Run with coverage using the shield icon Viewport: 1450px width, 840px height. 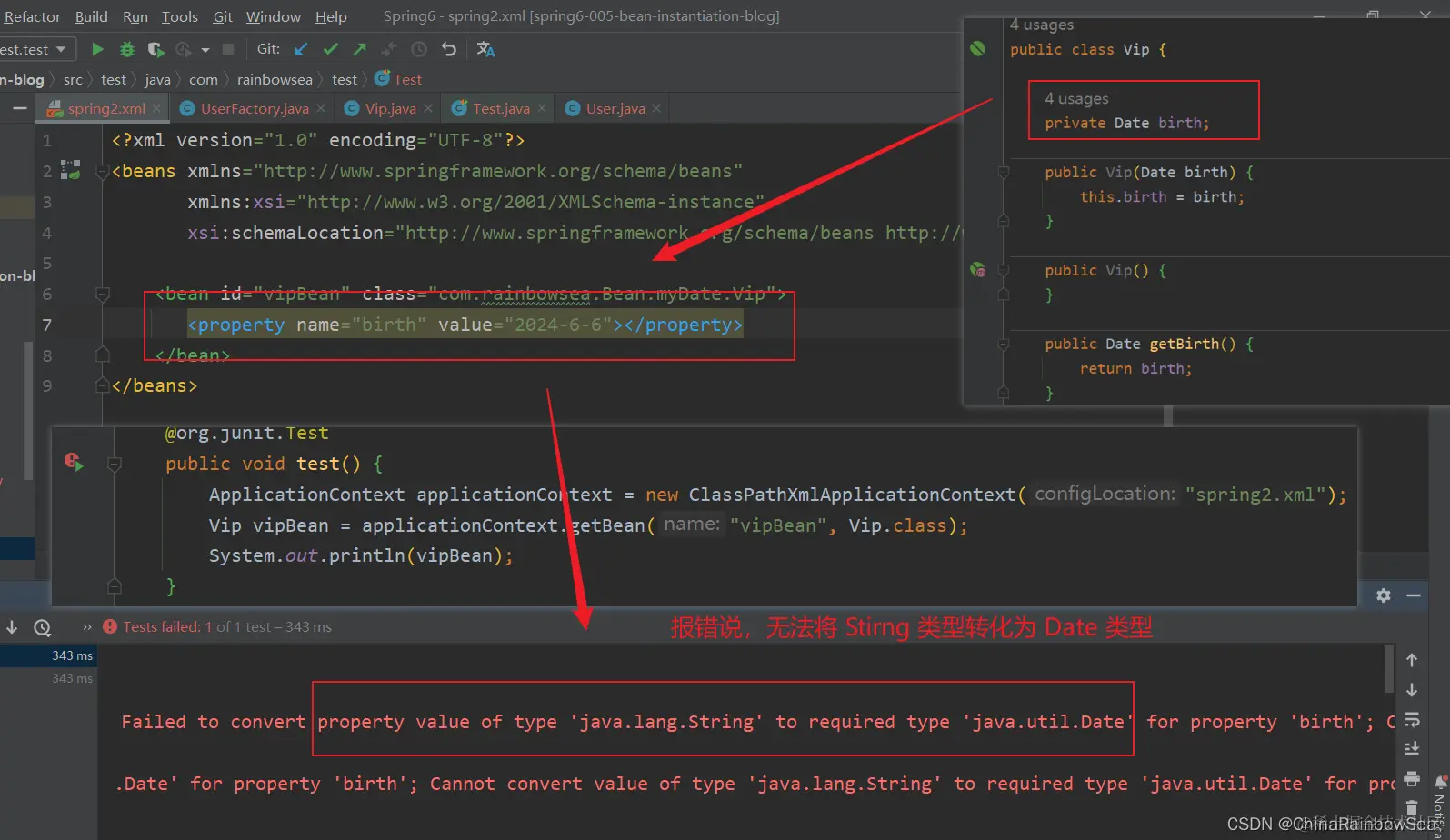[155, 49]
